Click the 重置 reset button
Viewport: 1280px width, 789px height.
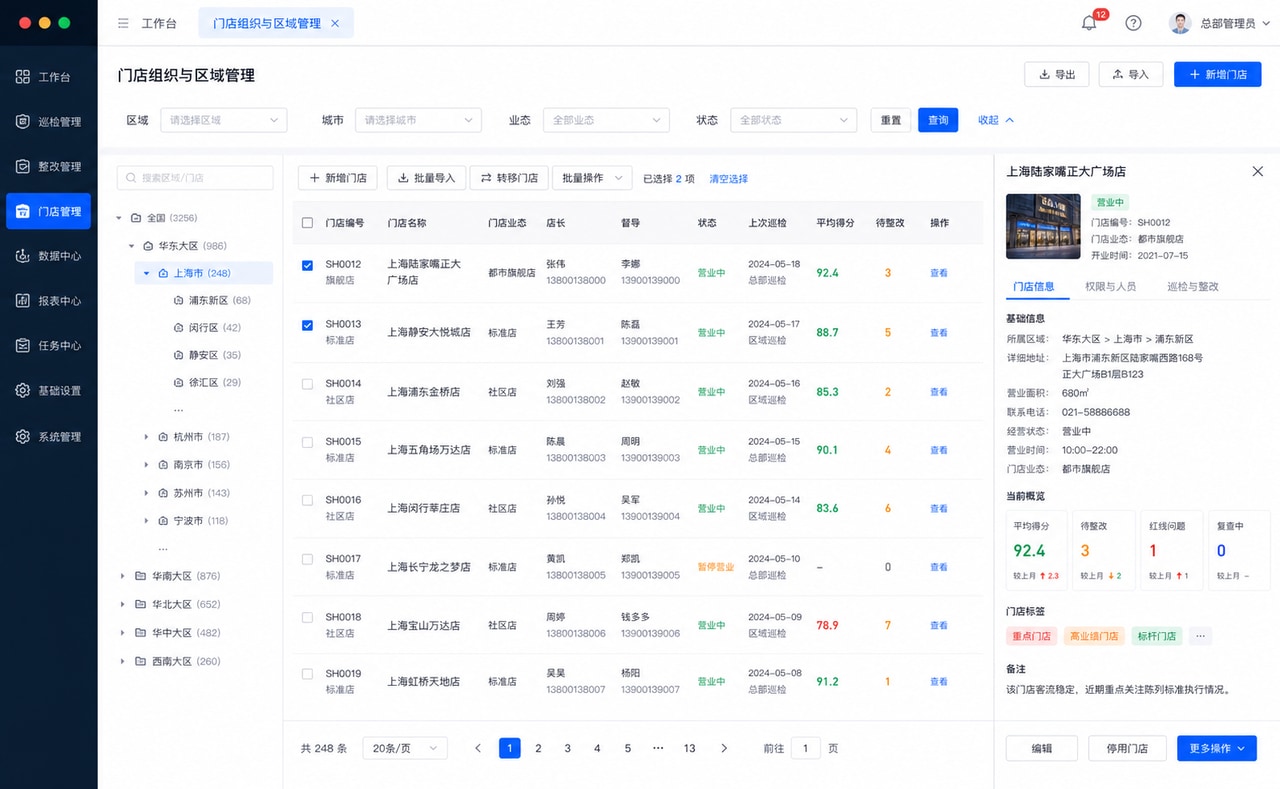pos(890,120)
